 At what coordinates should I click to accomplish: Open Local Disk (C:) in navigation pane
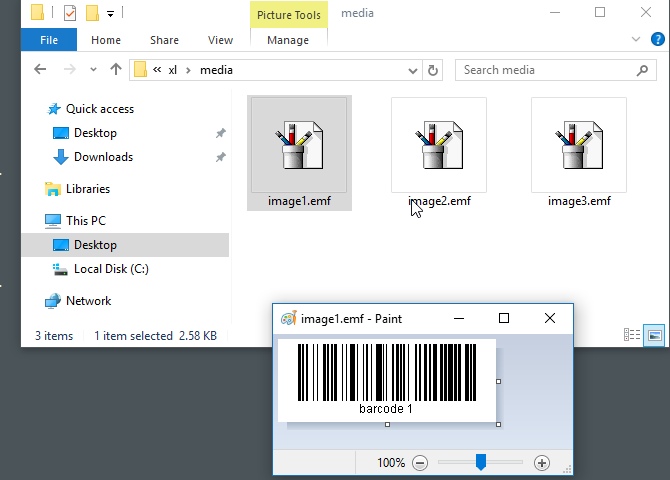pos(111,269)
